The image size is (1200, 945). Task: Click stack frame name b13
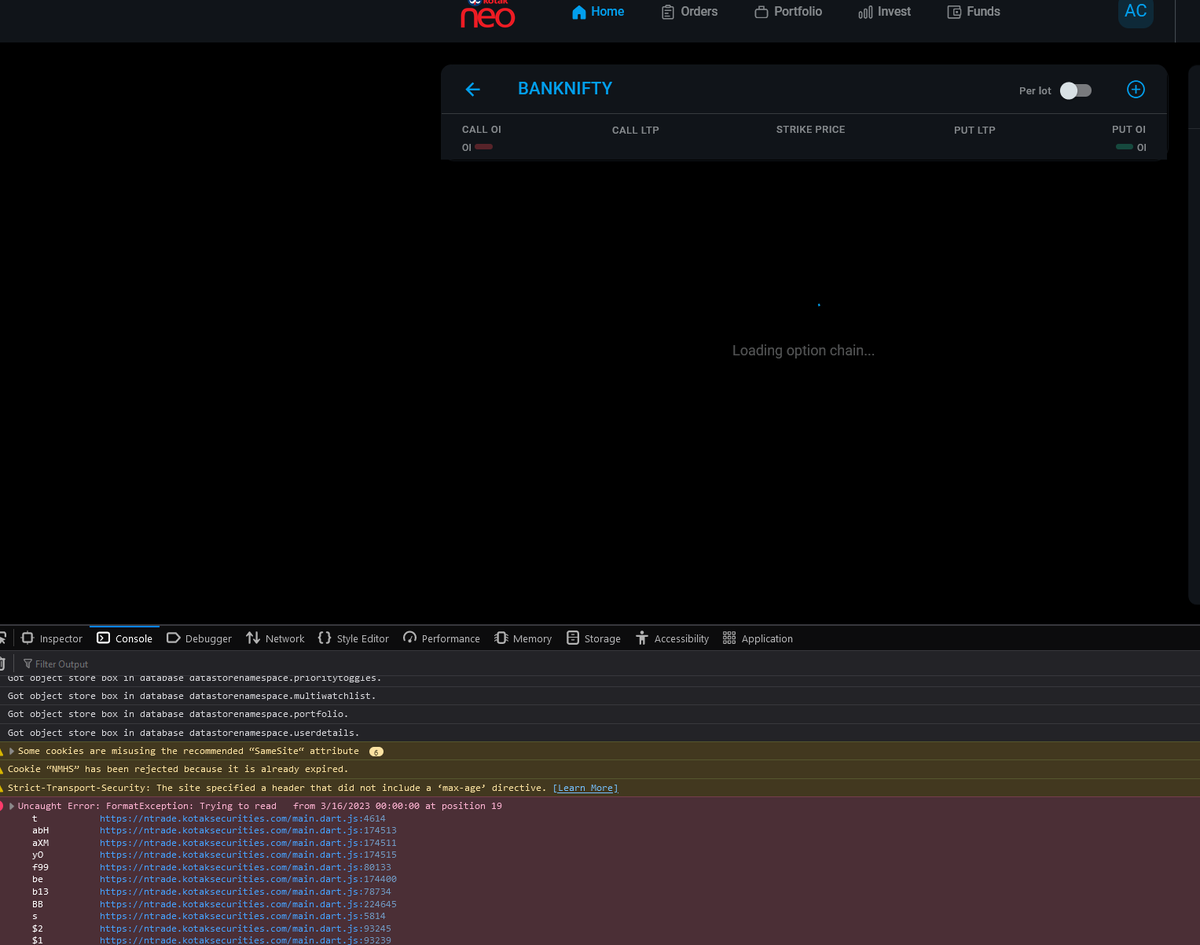(x=40, y=891)
